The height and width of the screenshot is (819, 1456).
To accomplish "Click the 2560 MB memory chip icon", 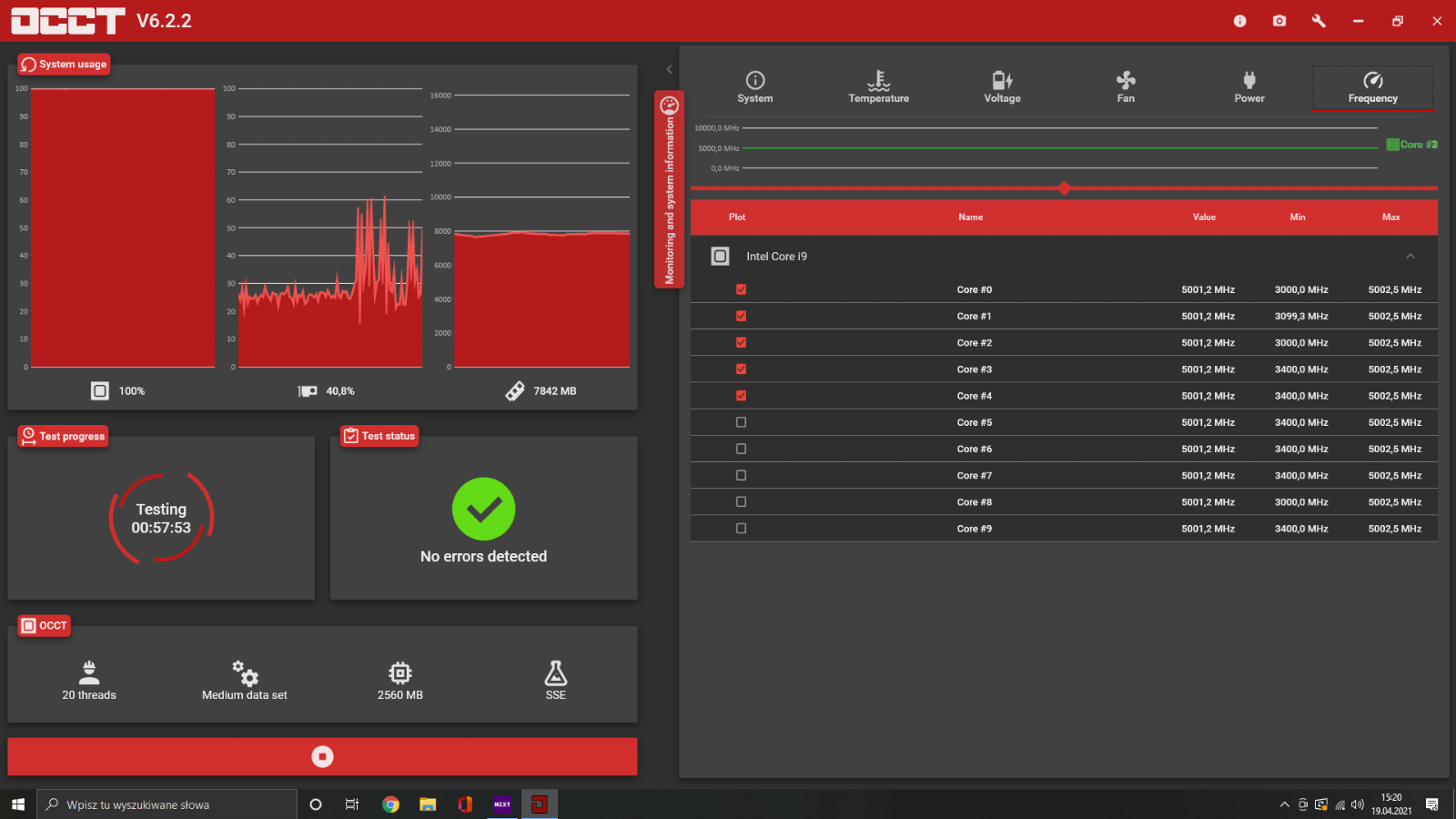I will pos(400,672).
